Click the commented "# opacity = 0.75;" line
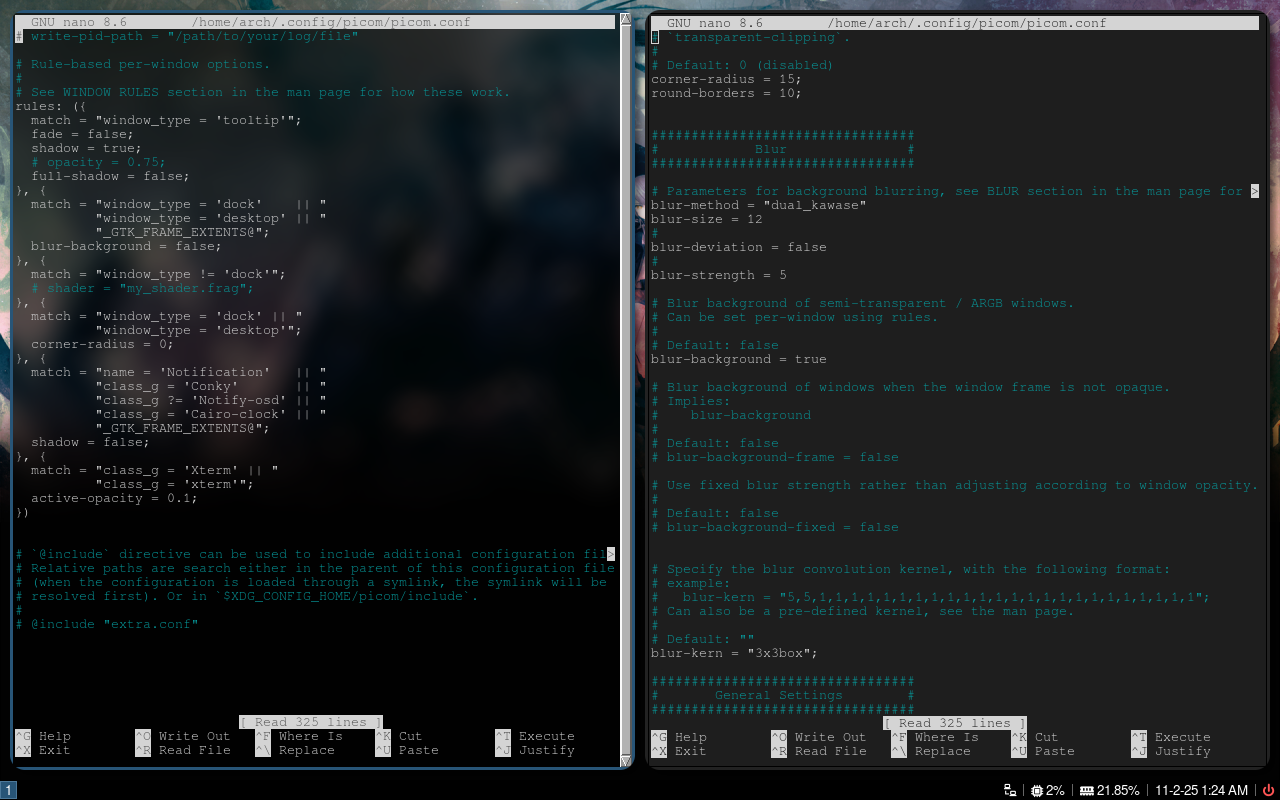The height and width of the screenshot is (800, 1280). (99, 162)
